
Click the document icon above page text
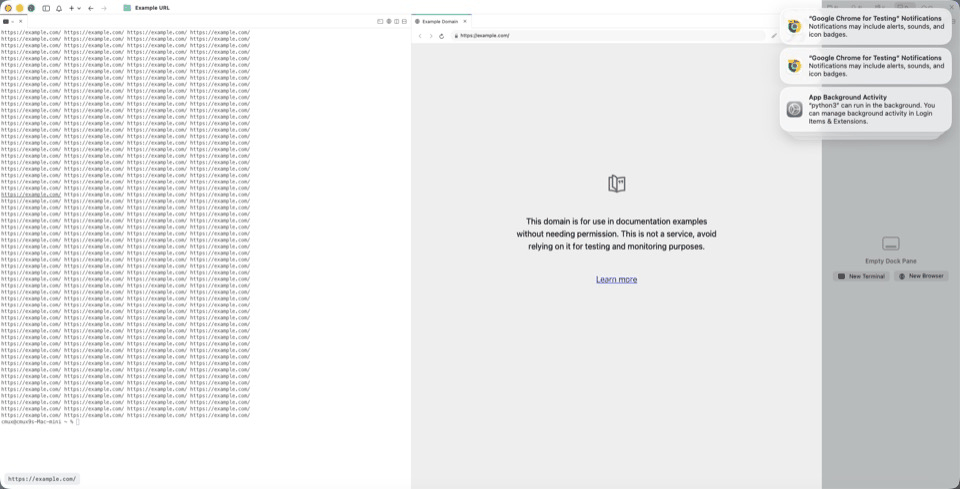point(617,184)
